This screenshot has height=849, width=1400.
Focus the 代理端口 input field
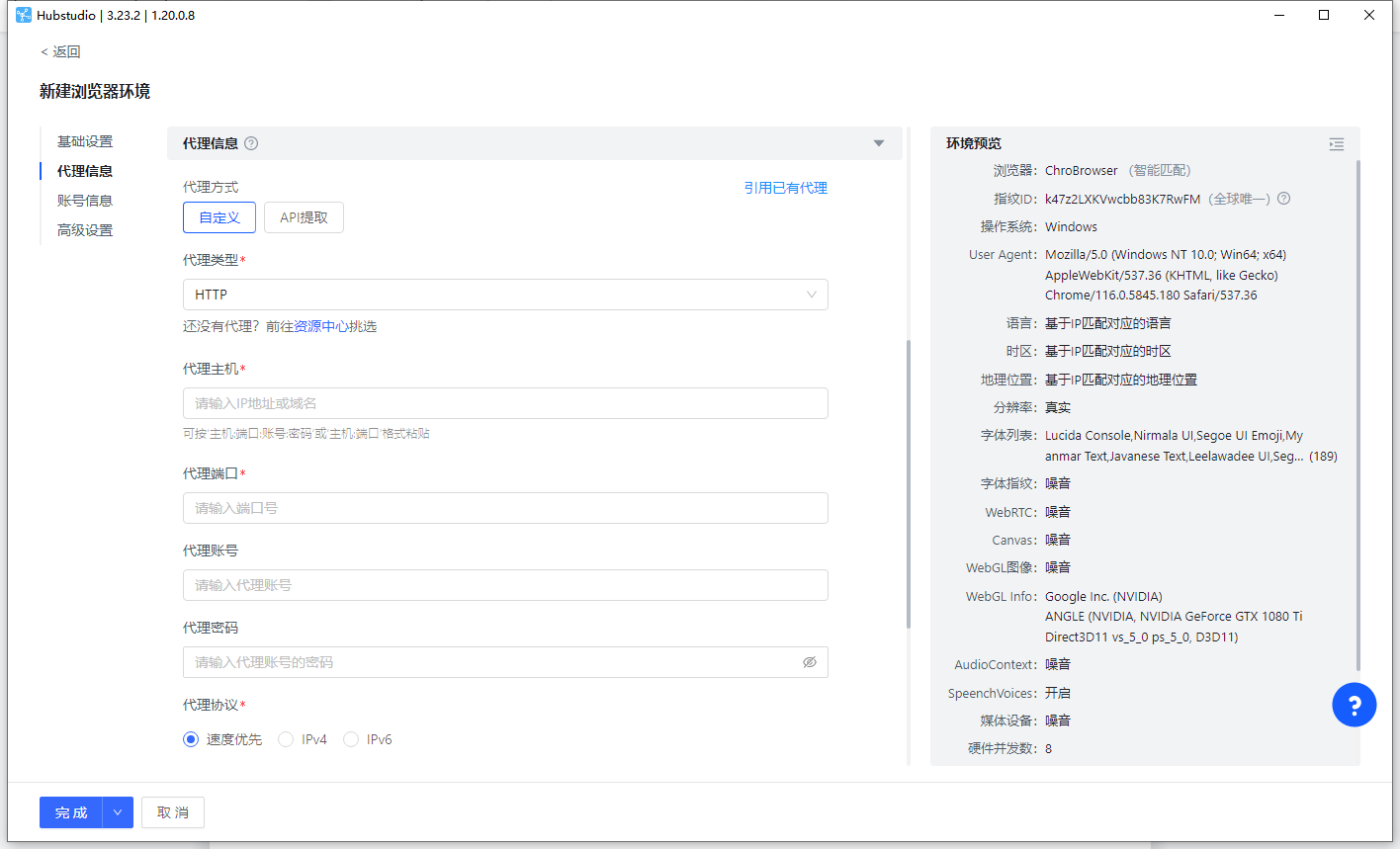[x=505, y=508]
